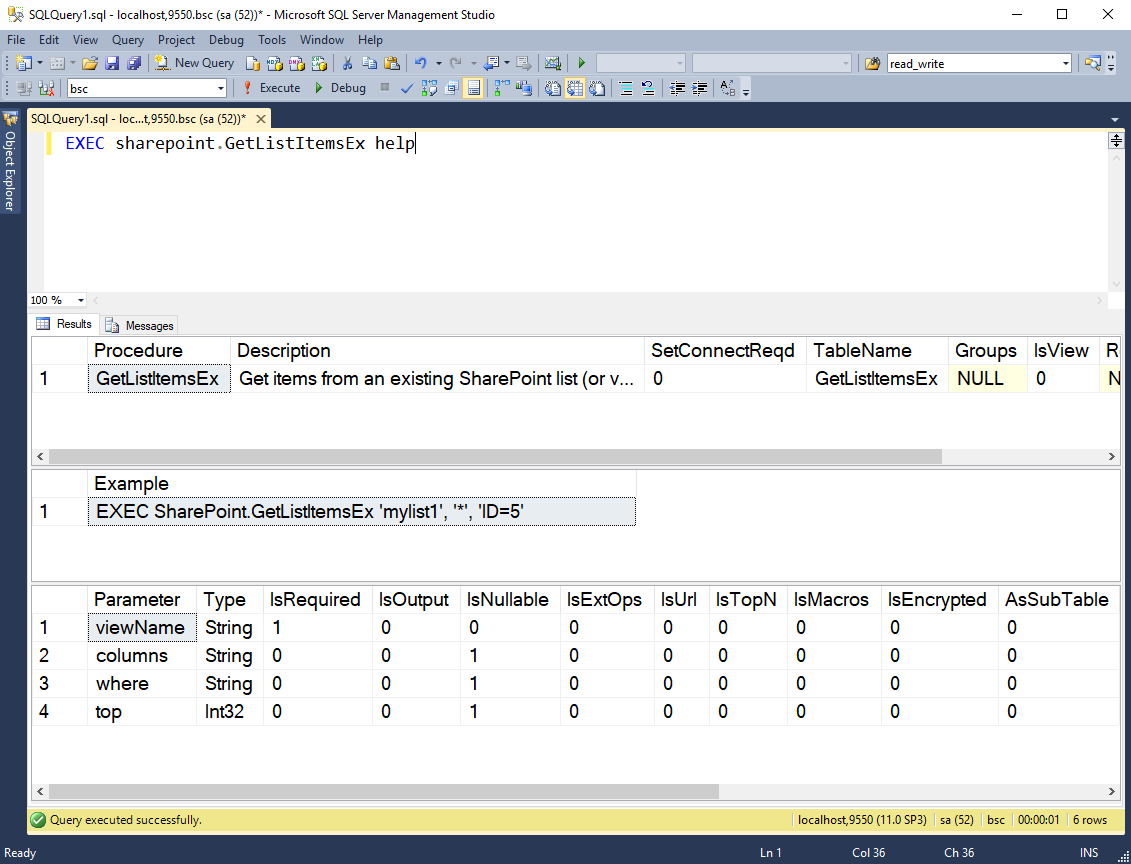Parse query with the blue checkmark

[x=407, y=88]
